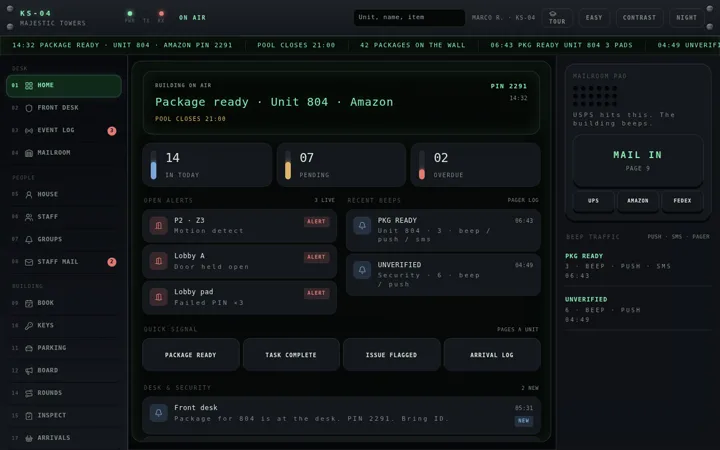Screen dimensions: 720x450
Task: Open Event Log menu item
Action: tap(64, 130)
